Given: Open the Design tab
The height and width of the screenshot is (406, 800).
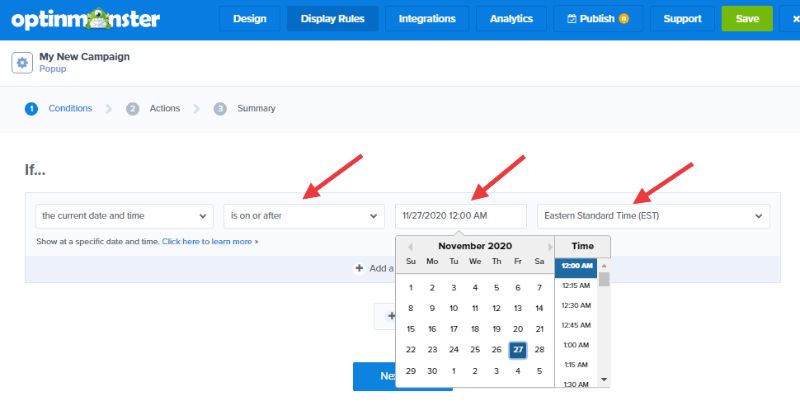Looking at the screenshot, I should pos(249,19).
